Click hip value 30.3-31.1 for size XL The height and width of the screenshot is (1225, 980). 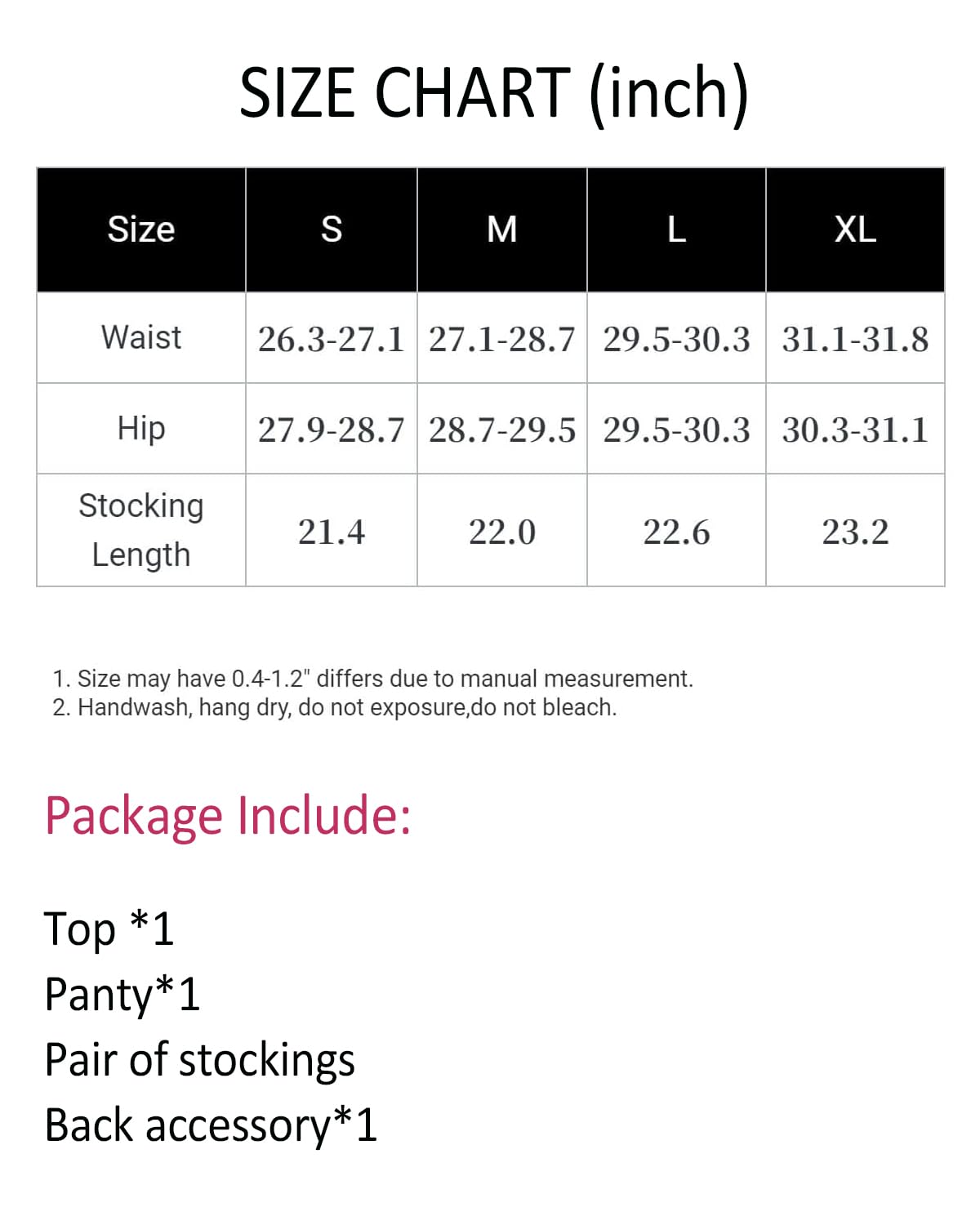point(855,430)
